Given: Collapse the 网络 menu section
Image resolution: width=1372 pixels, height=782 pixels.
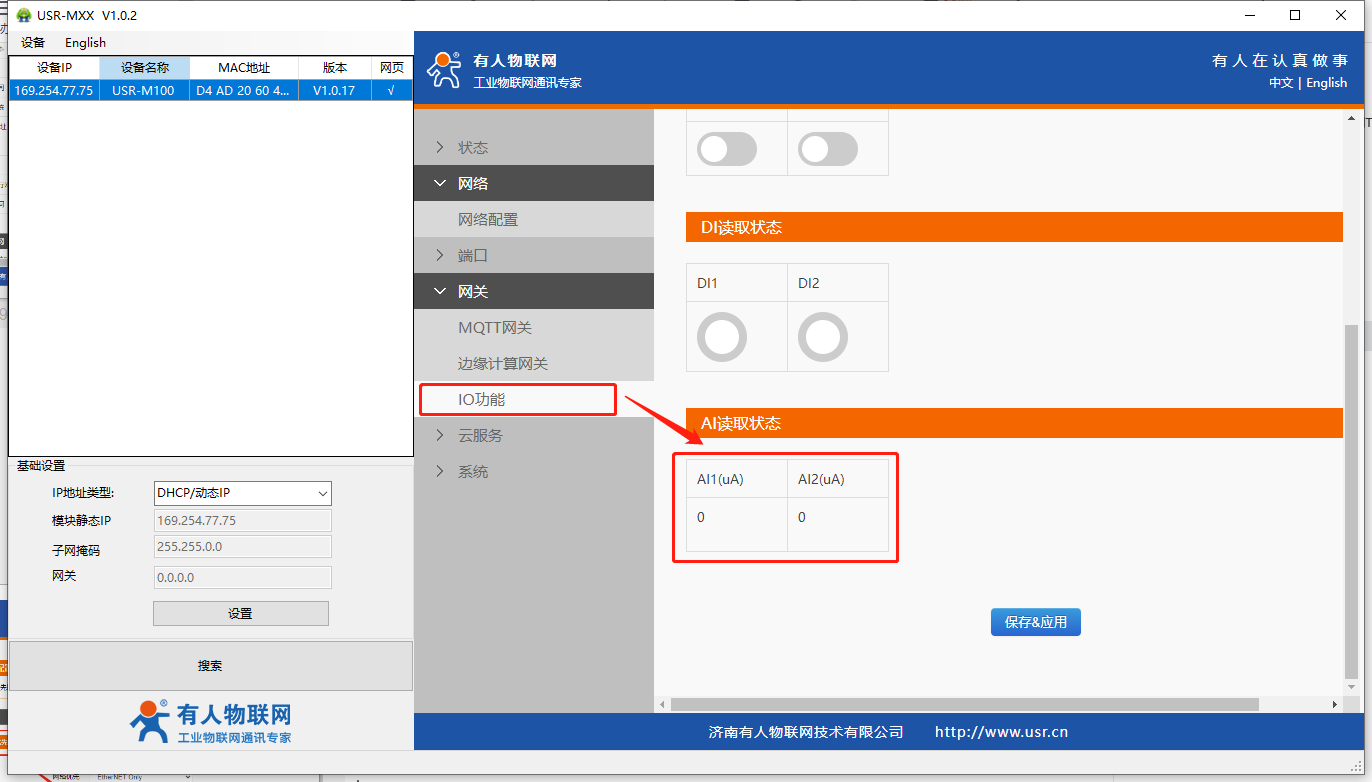Looking at the screenshot, I should [x=534, y=183].
